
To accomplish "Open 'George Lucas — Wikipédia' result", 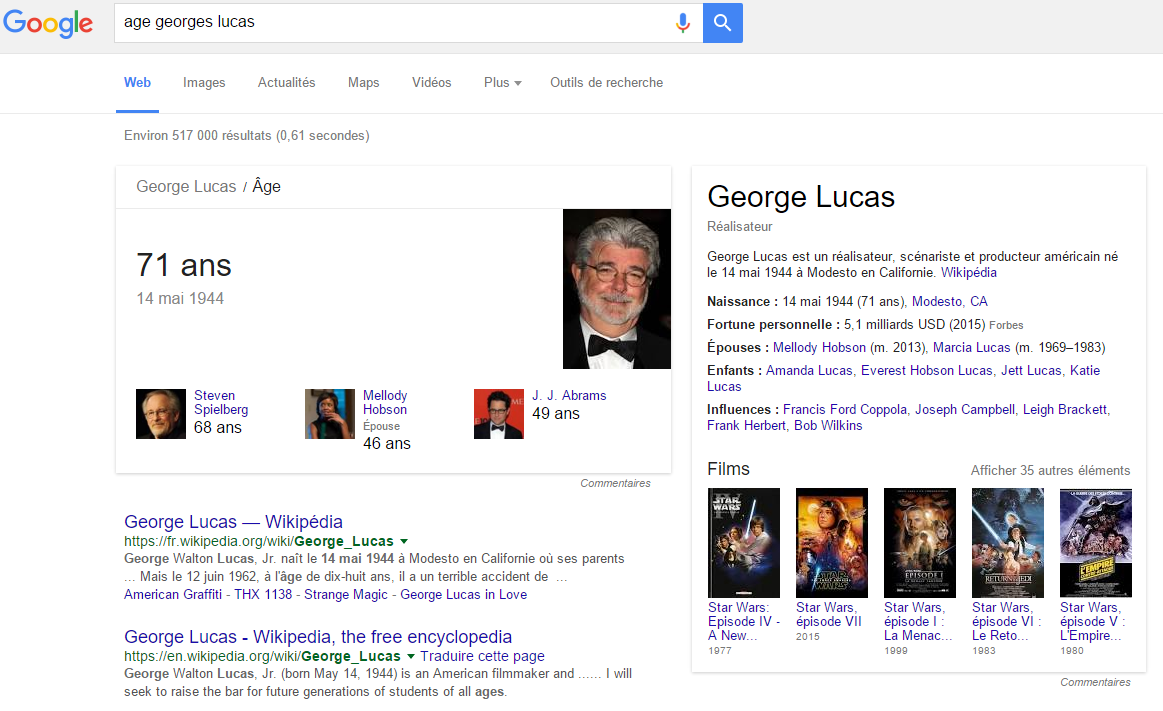I will pyautogui.click(x=233, y=521).
